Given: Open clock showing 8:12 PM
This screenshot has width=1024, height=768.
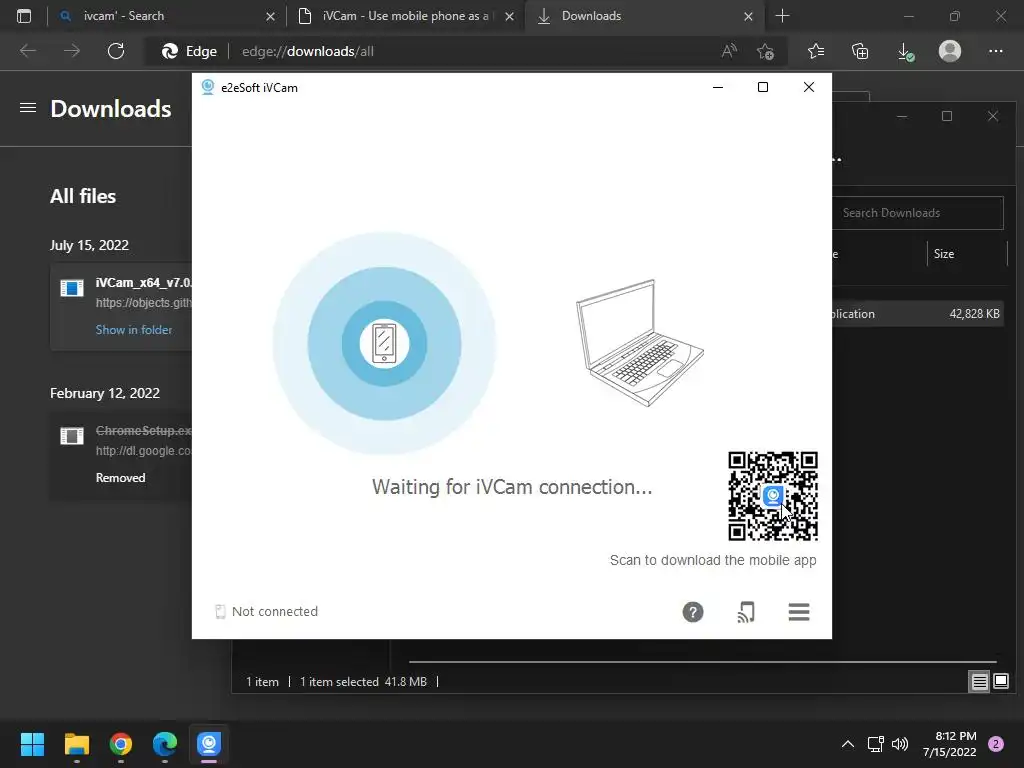Looking at the screenshot, I should (x=950, y=744).
